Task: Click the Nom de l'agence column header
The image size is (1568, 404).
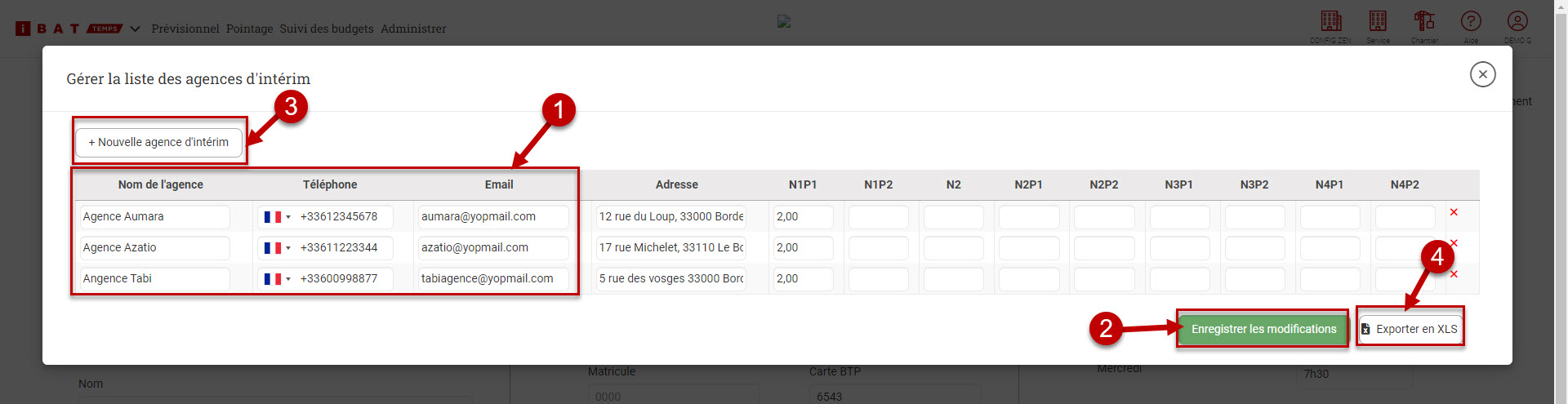Action: pyautogui.click(x=161, y=184)
